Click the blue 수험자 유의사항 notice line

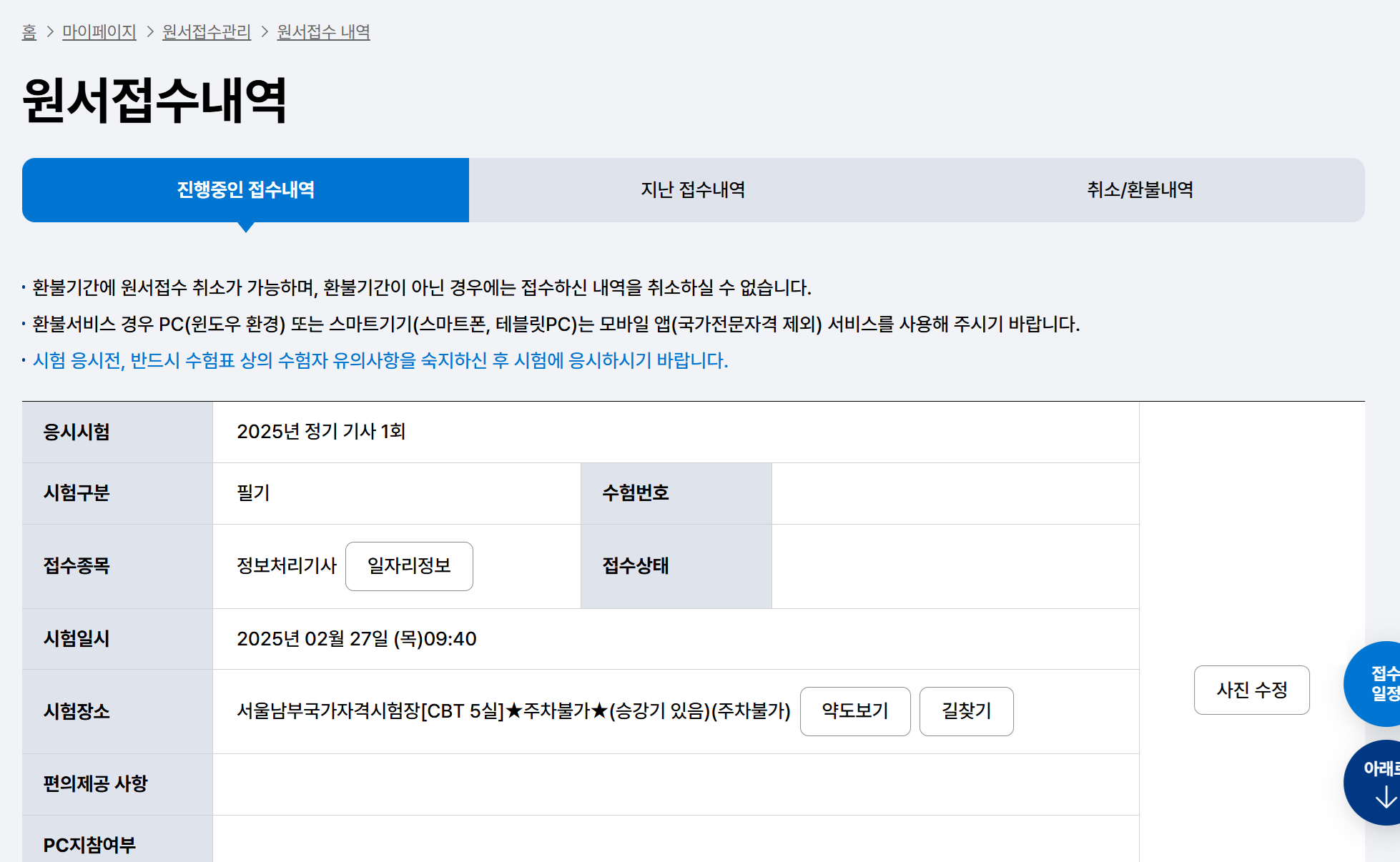pos(380,360)
